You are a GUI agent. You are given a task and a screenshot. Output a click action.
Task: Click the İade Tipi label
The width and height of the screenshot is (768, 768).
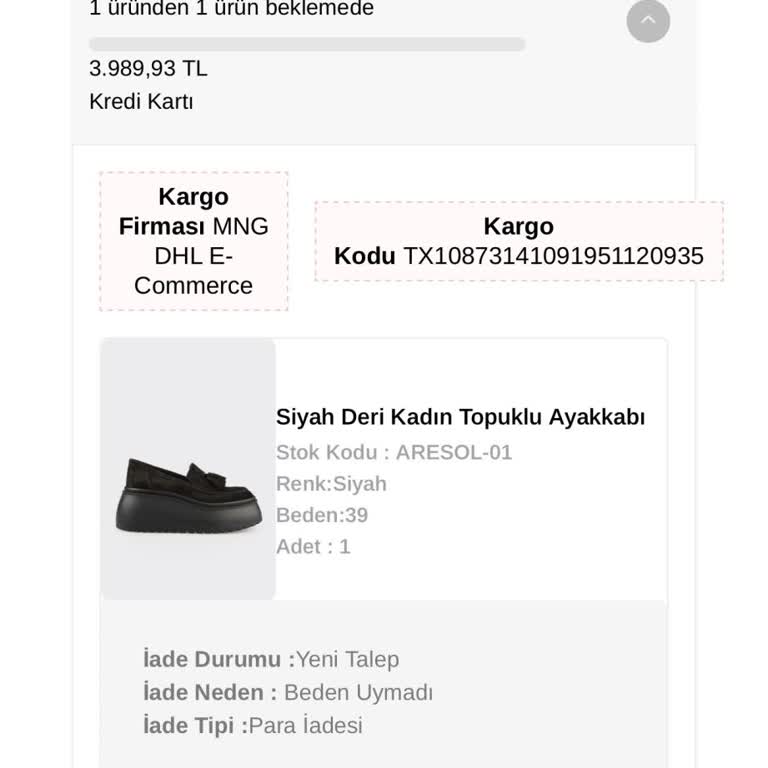point(195,725)
